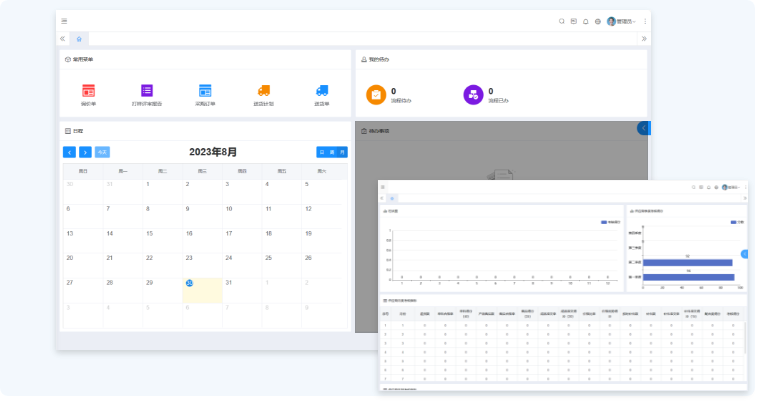This screenshot has width=757, height=403.
Task: Select the home tab
Action: click(x=79, y=38)
